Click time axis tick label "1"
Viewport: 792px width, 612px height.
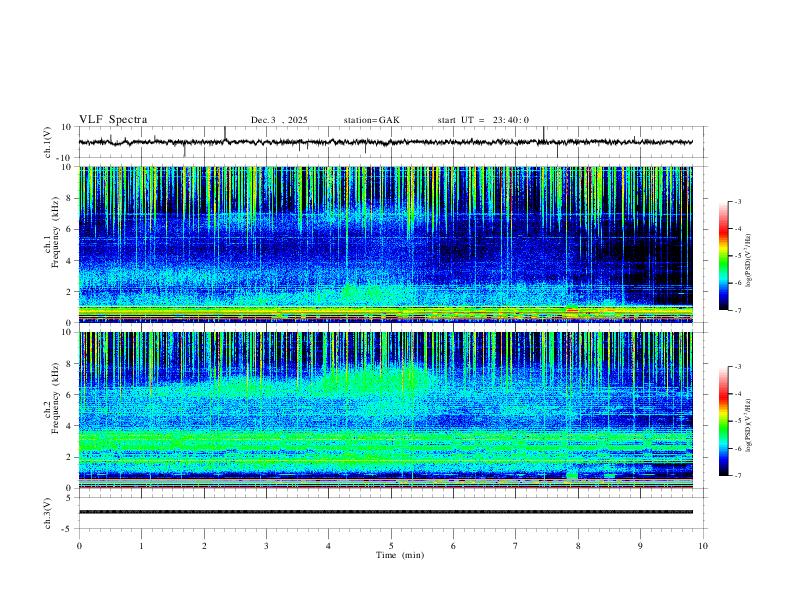pos(141,546)
